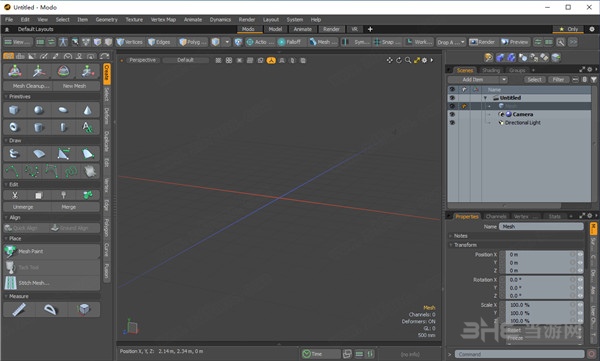Image resolution: width=600 pixels, height=361 pixels.
Task: Collapse the Untitled scene tree
Action: [486, 98]
